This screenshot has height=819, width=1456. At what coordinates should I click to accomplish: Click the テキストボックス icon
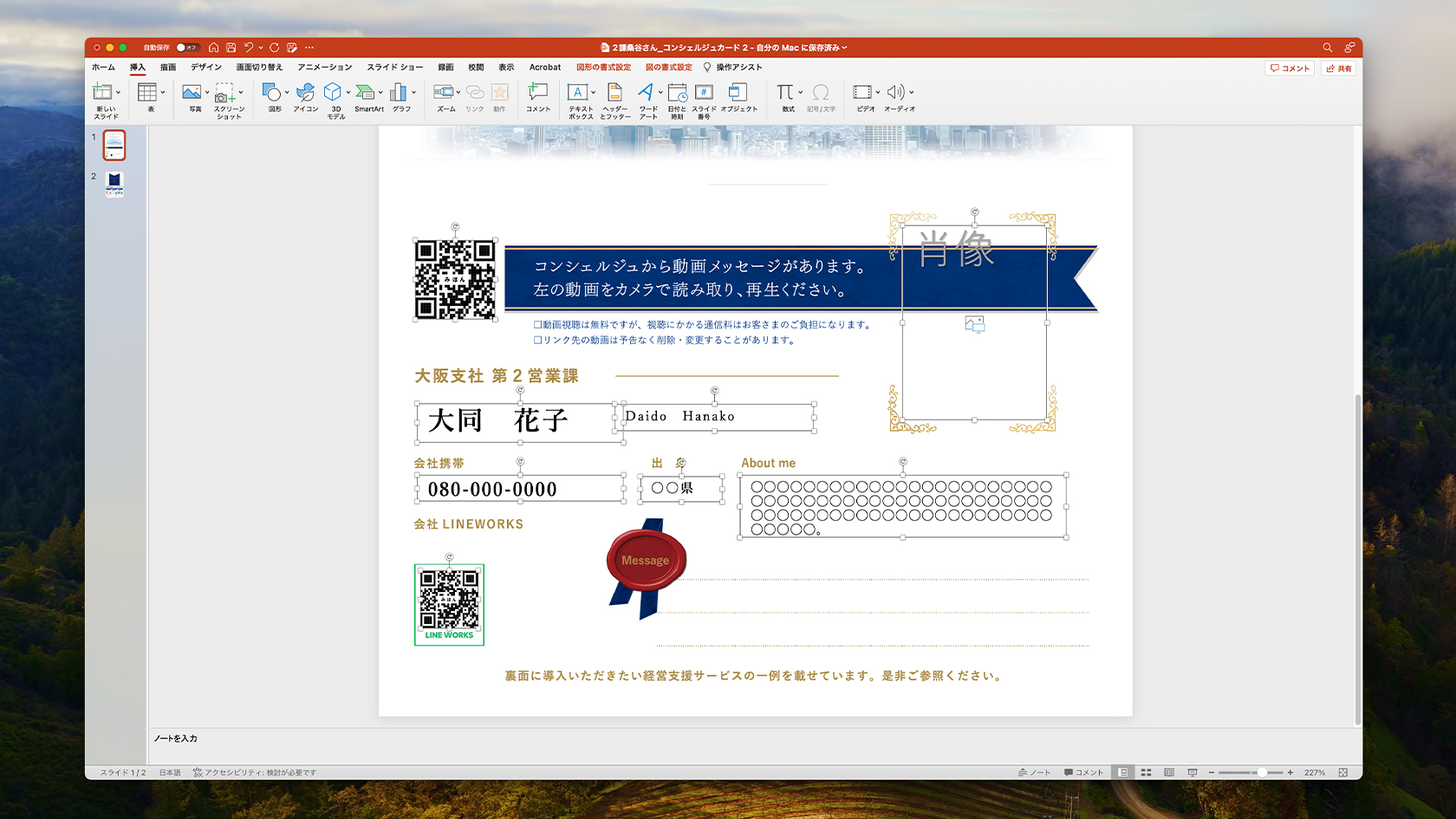[x=578, y=92]
